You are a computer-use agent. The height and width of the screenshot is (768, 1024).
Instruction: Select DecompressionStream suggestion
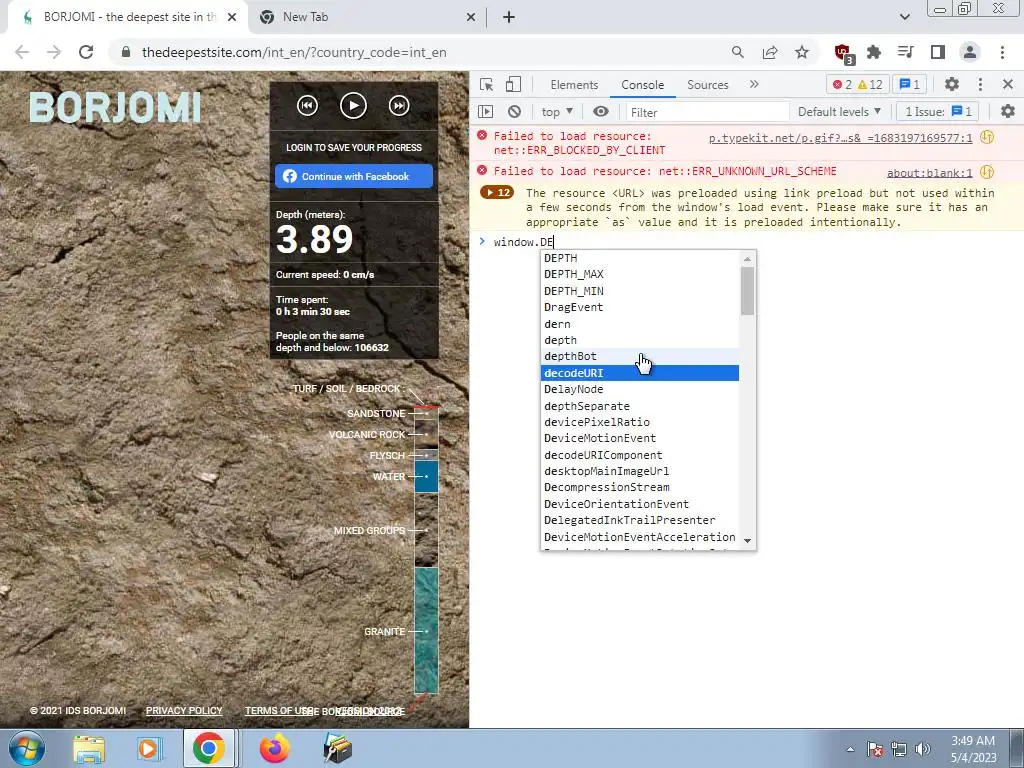(640, 487)
